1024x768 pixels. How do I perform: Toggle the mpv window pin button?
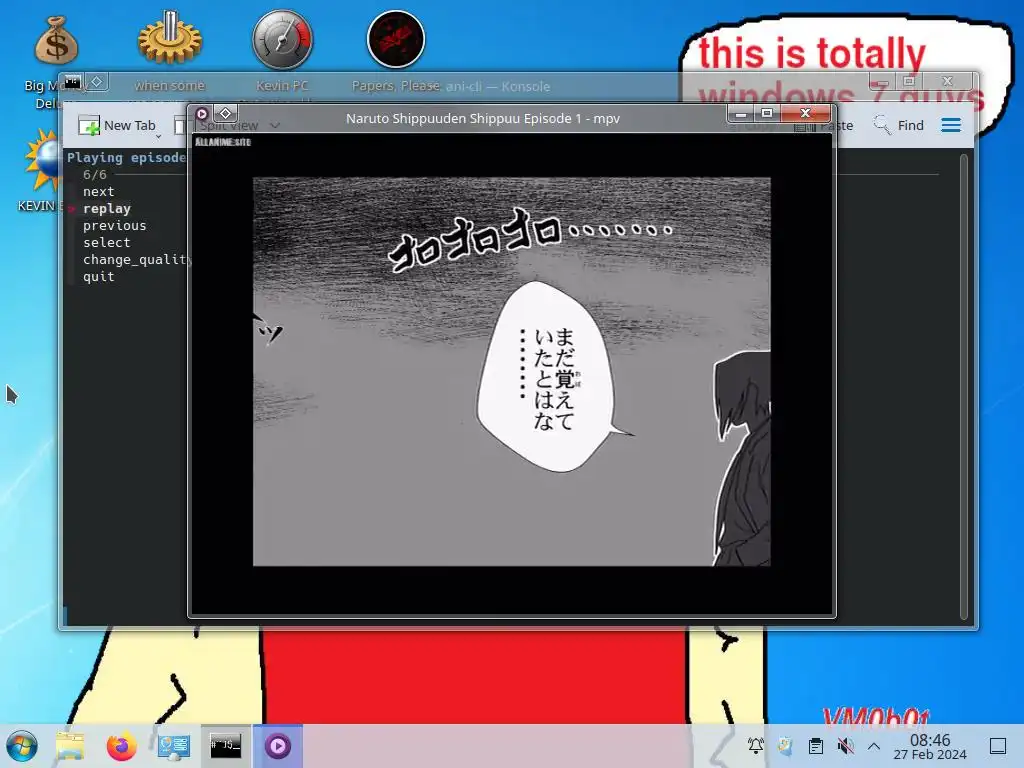click(x=225, y=114)
